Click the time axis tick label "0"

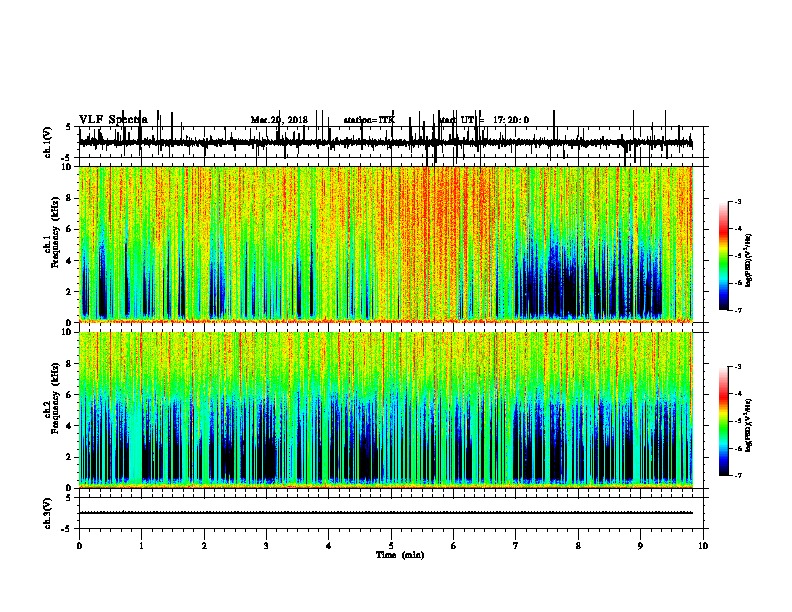click(x=79, y=546)
